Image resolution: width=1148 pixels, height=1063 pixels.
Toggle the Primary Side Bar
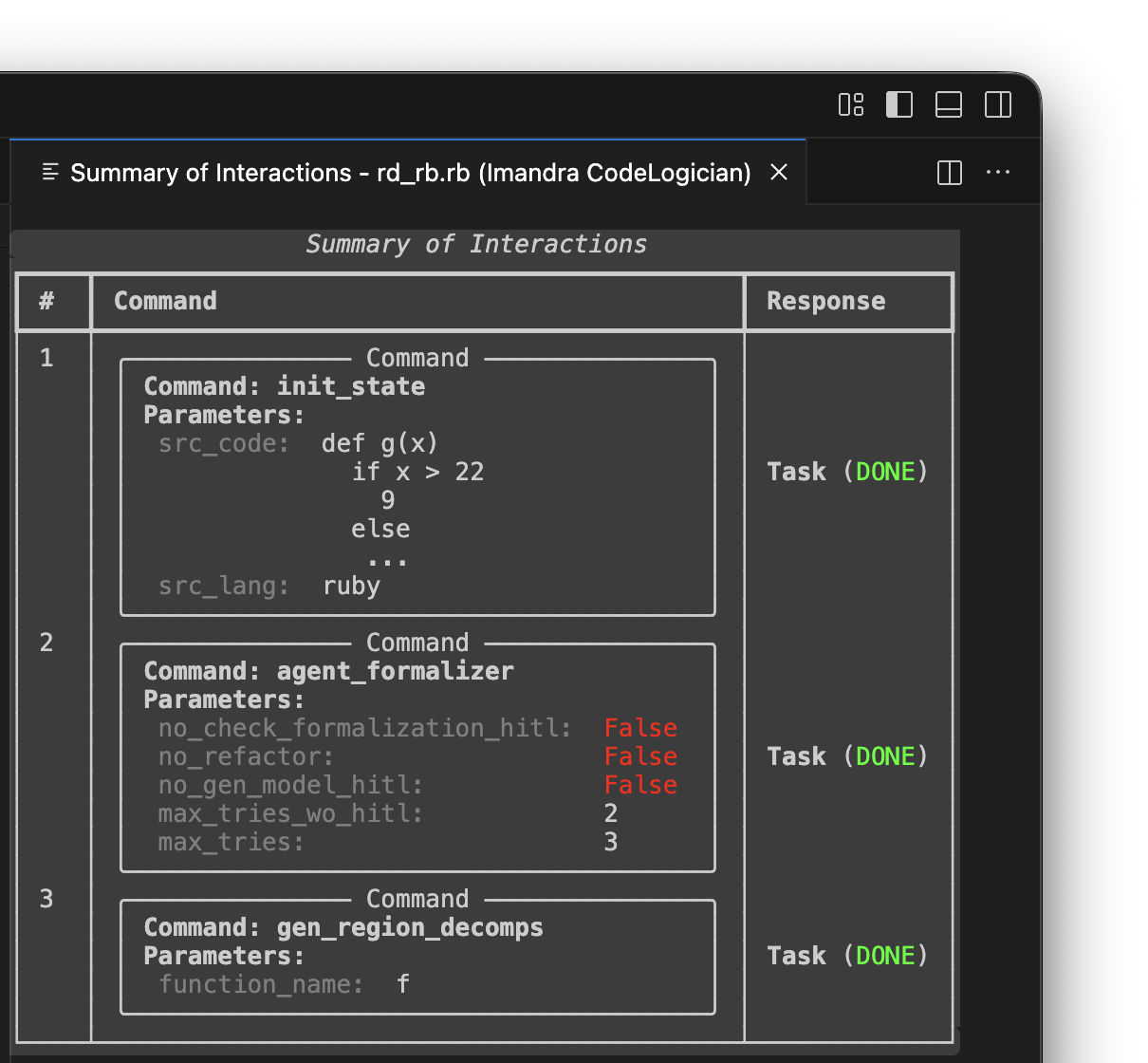[x=899, y=104]
